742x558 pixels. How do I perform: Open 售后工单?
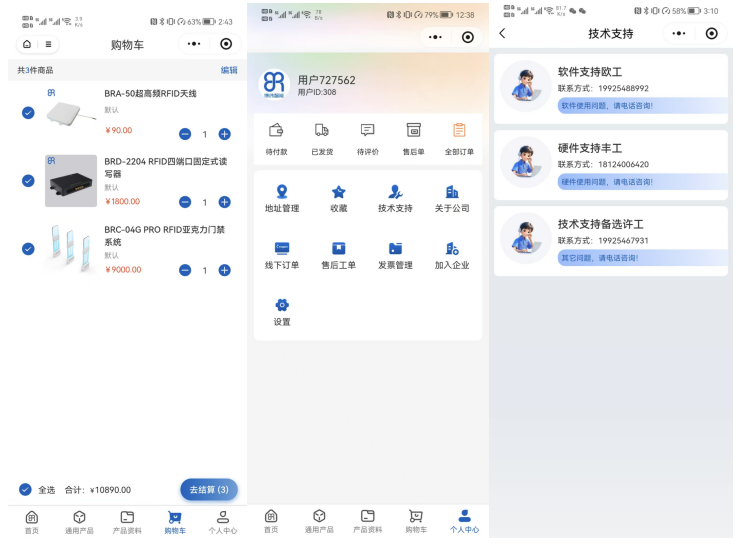click(x=339, y=255)
